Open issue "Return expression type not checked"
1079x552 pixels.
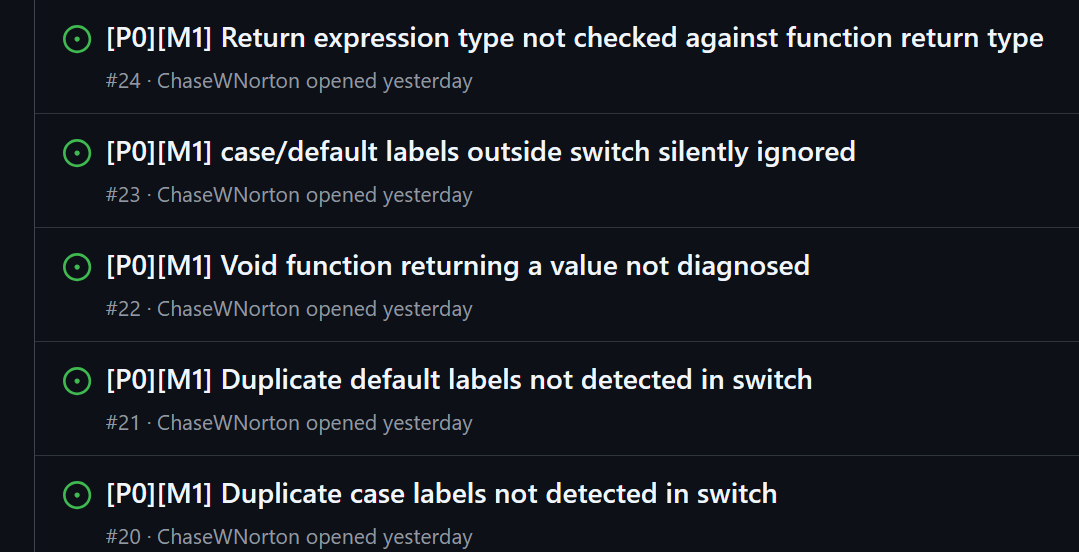click(x=574, y=39)
